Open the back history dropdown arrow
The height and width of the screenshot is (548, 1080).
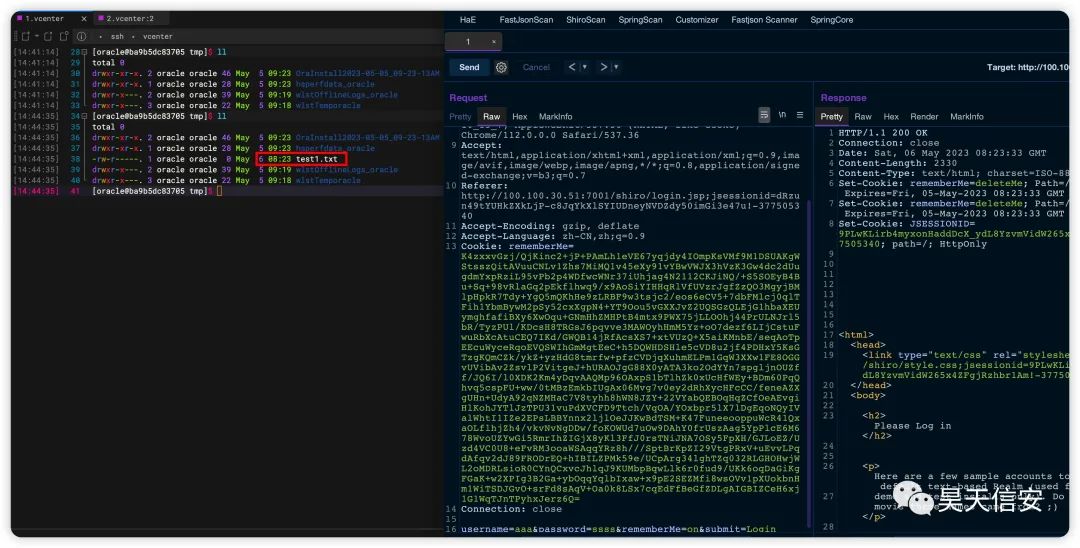585,67
